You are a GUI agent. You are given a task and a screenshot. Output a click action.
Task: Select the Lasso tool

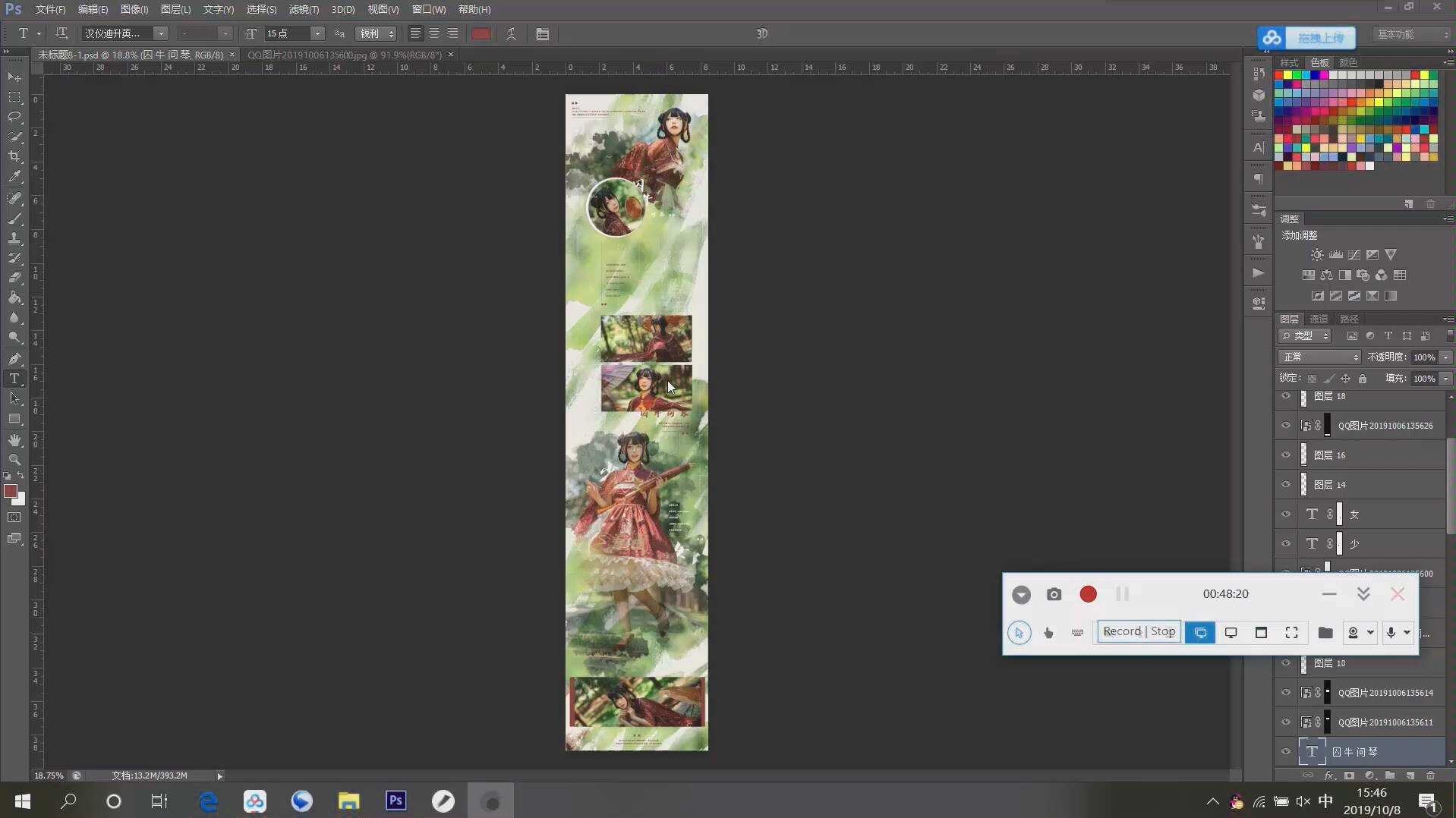14,117
